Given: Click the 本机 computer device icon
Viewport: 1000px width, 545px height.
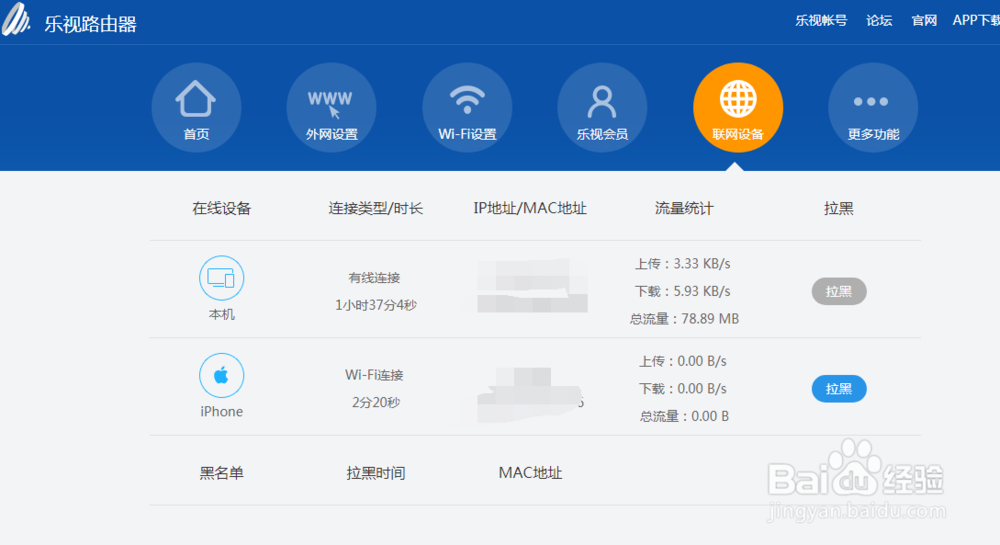Looking at the screenshot, I should coord(221,278).
